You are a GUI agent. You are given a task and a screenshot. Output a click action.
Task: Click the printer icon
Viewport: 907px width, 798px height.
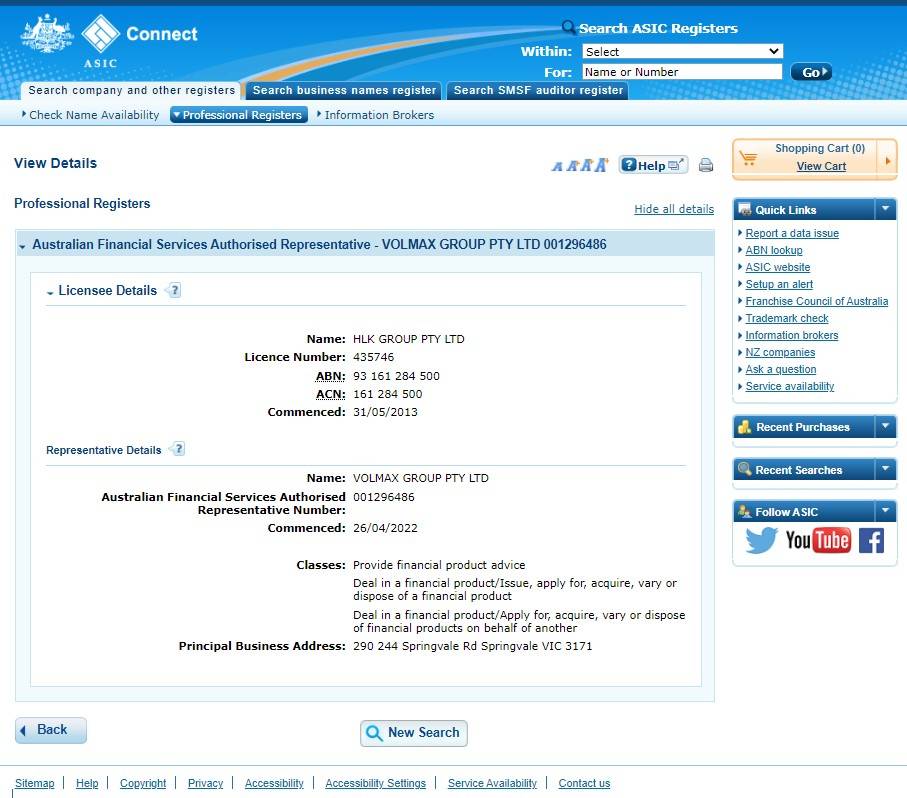706,166
